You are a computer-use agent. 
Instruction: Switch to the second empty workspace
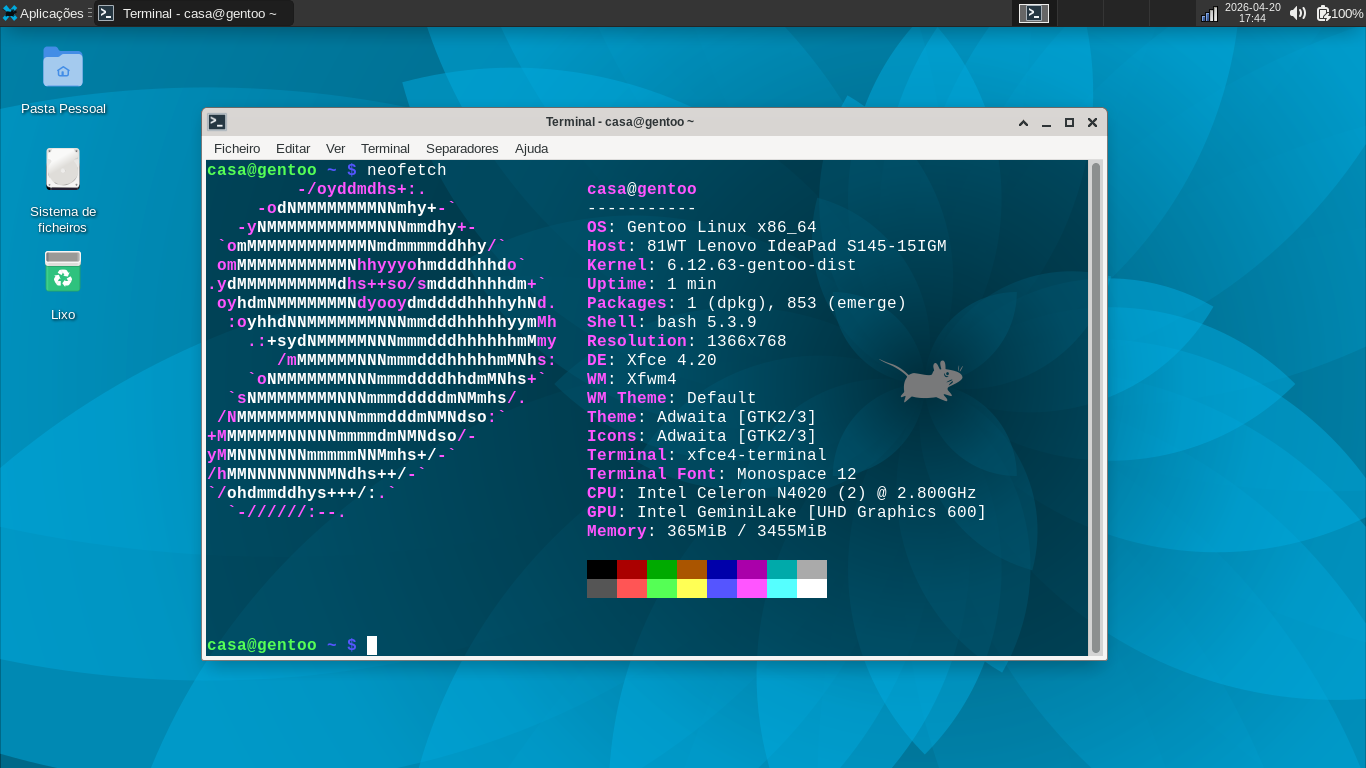tap(1080, 13)
